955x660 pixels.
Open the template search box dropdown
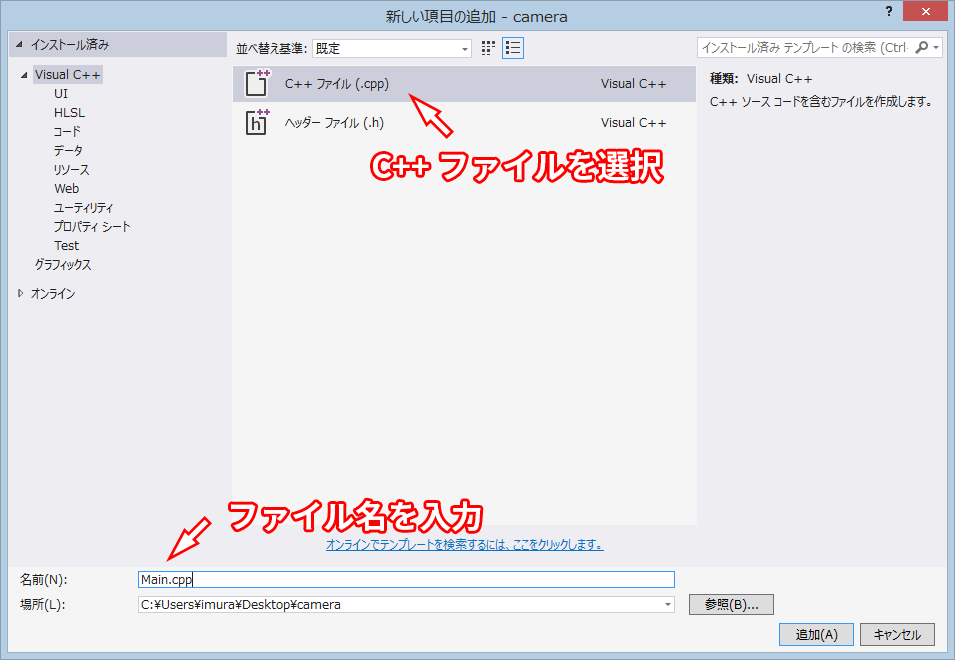[x=936, y=47]
